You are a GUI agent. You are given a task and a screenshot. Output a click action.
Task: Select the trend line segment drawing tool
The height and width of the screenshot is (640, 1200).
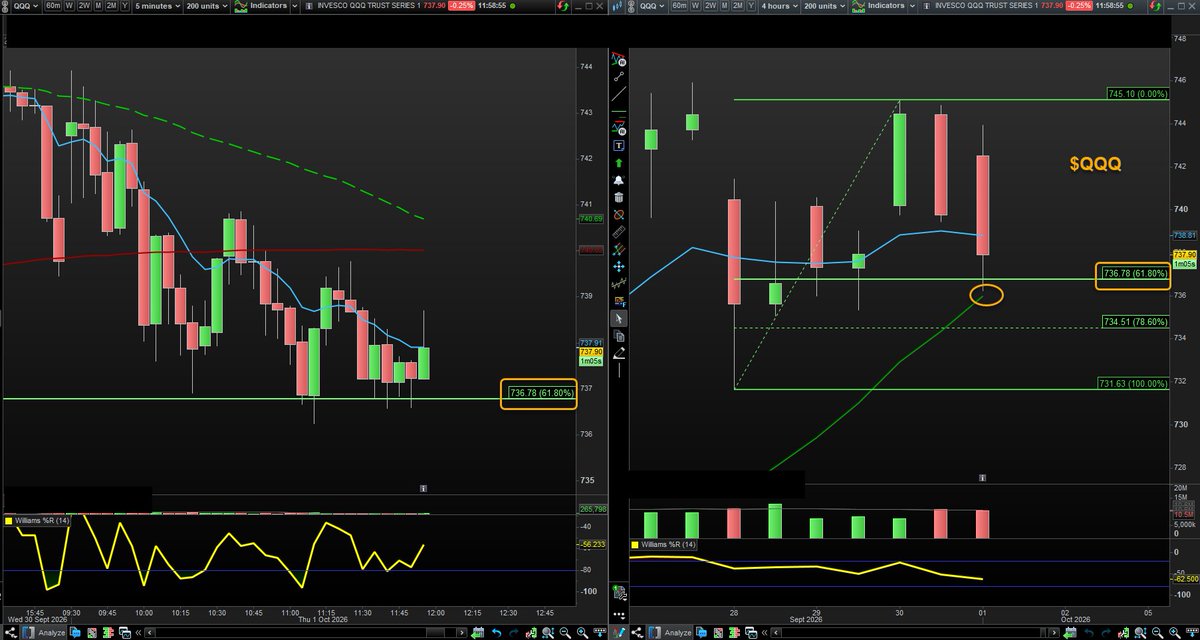click(x=619, y=76)
